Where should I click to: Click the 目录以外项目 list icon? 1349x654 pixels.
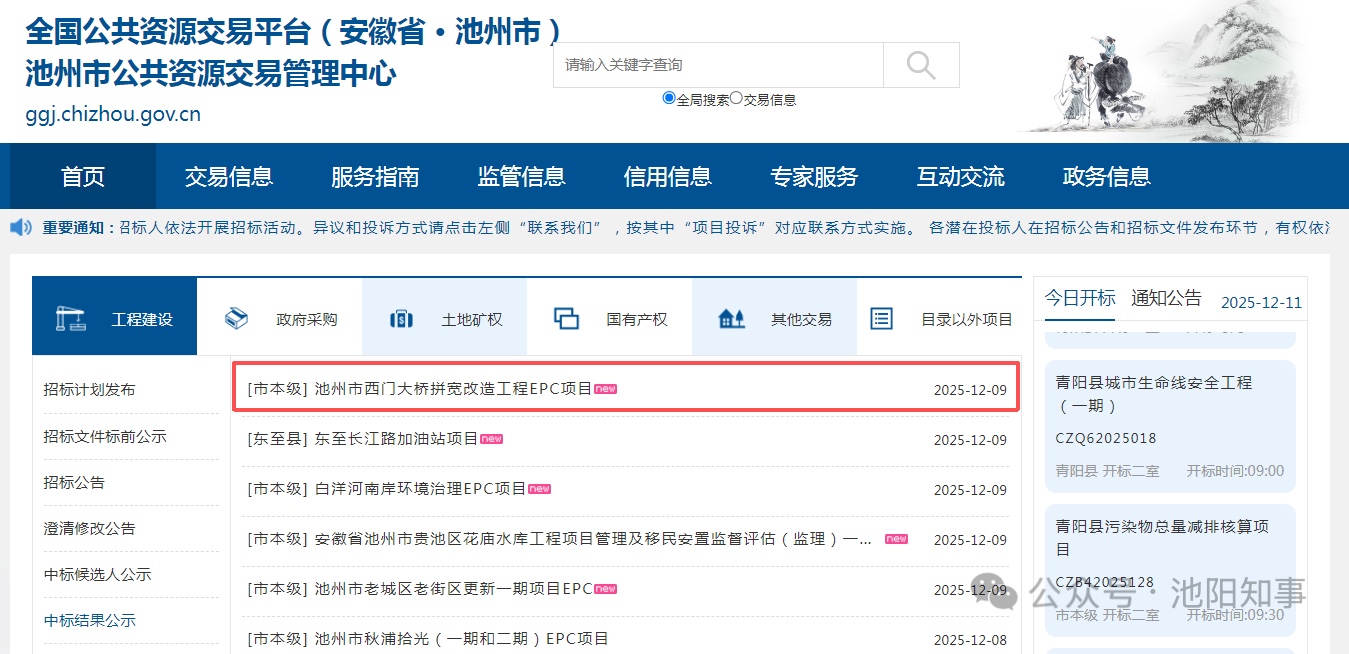(x=881, y=319)
